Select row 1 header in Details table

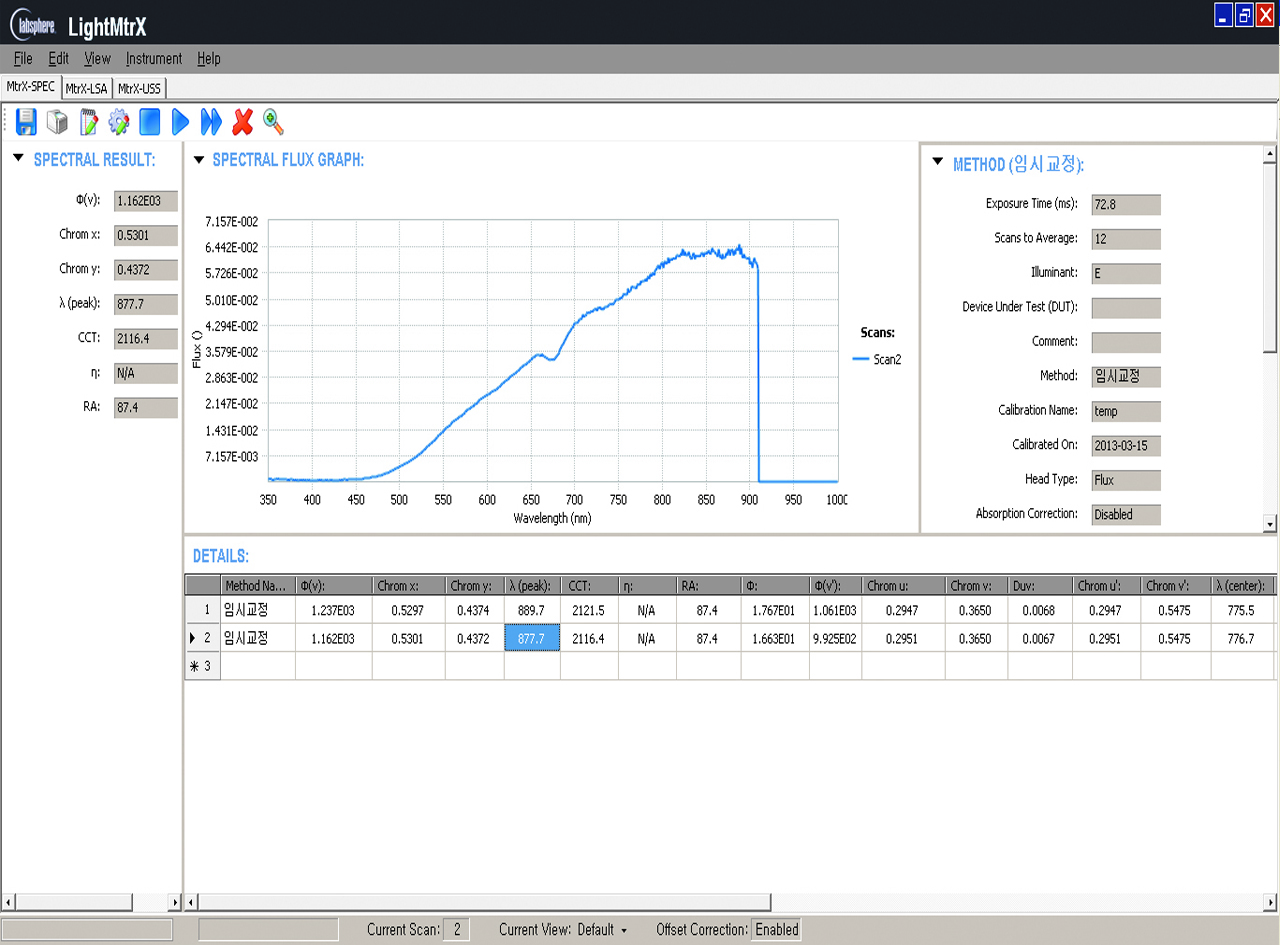202,609
